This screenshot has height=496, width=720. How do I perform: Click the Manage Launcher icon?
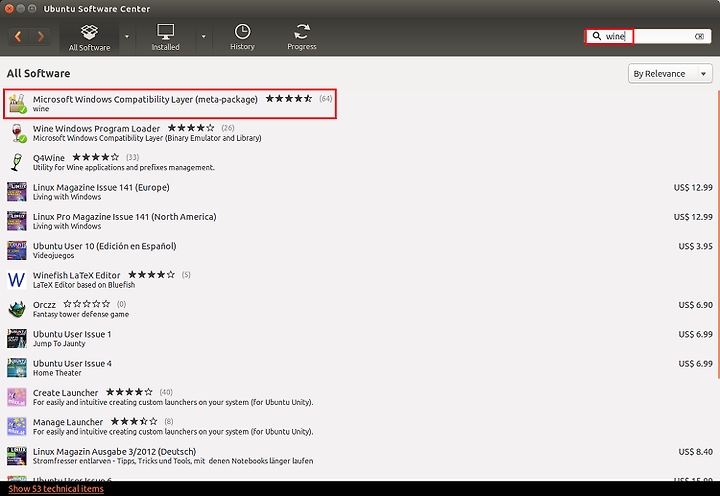[x=17, y=427]
